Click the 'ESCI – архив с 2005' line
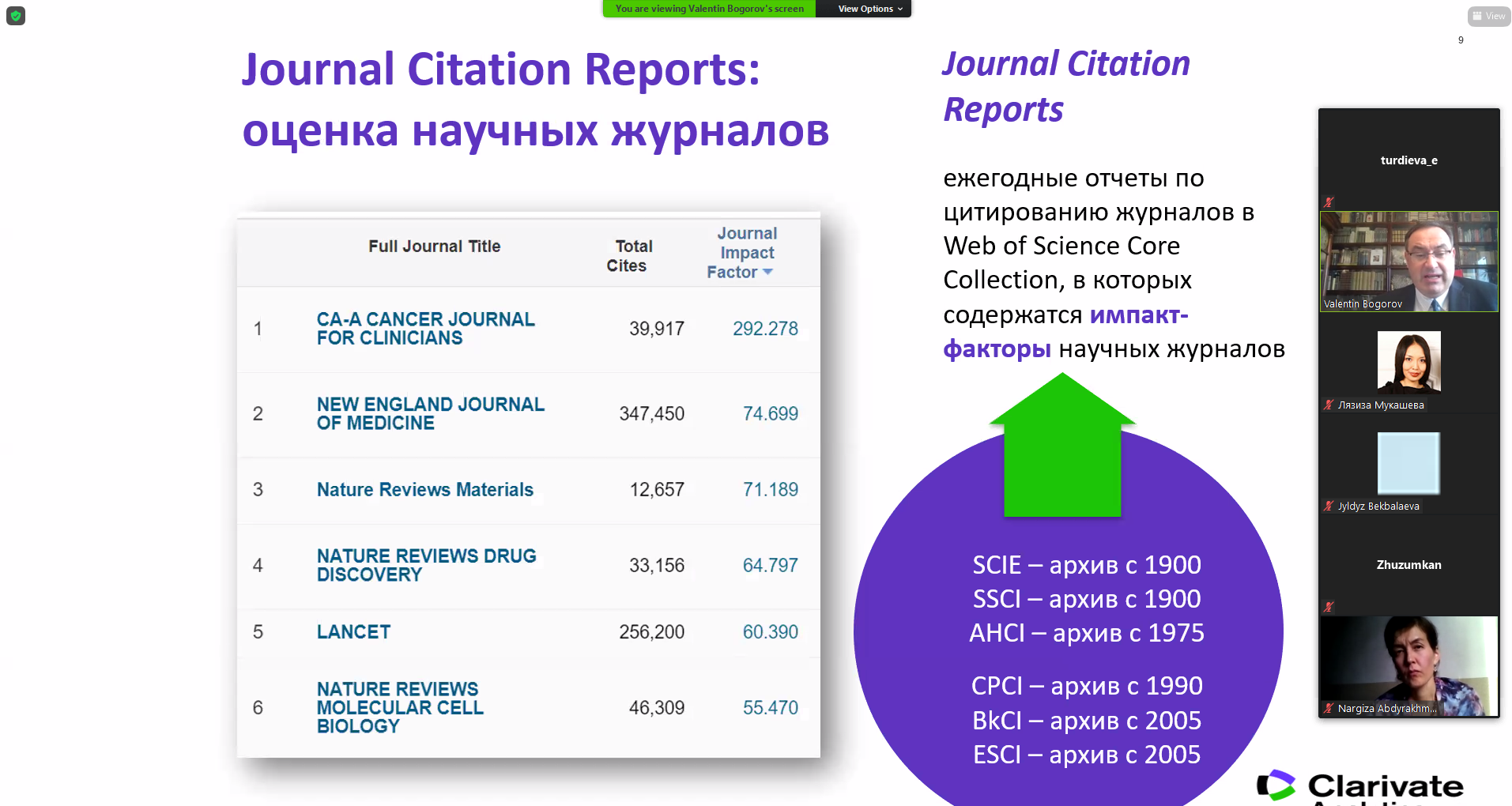The image size is (1512, 806). click(1087, 755)
